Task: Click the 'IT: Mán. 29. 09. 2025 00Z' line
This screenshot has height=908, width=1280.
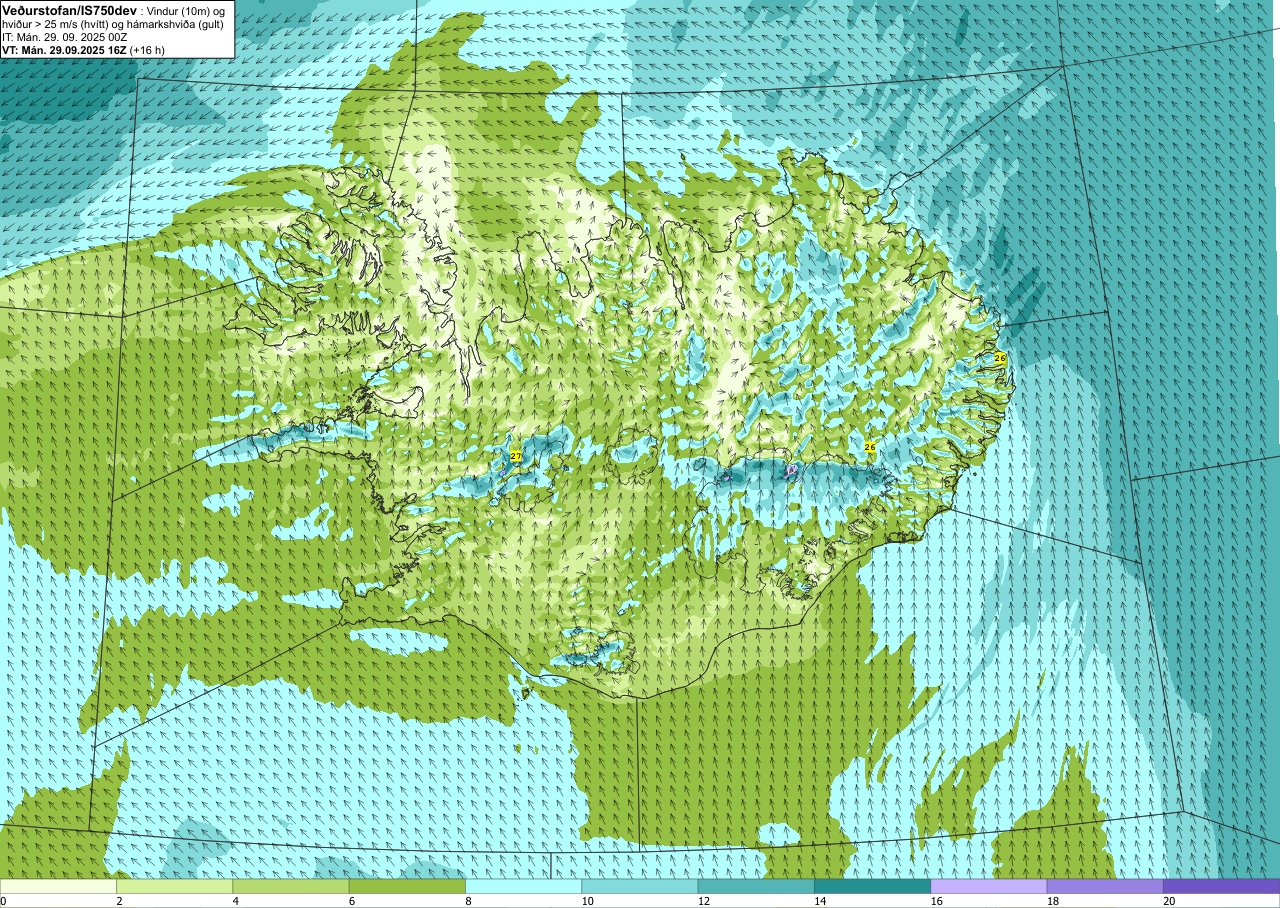Action: [65, 37]
